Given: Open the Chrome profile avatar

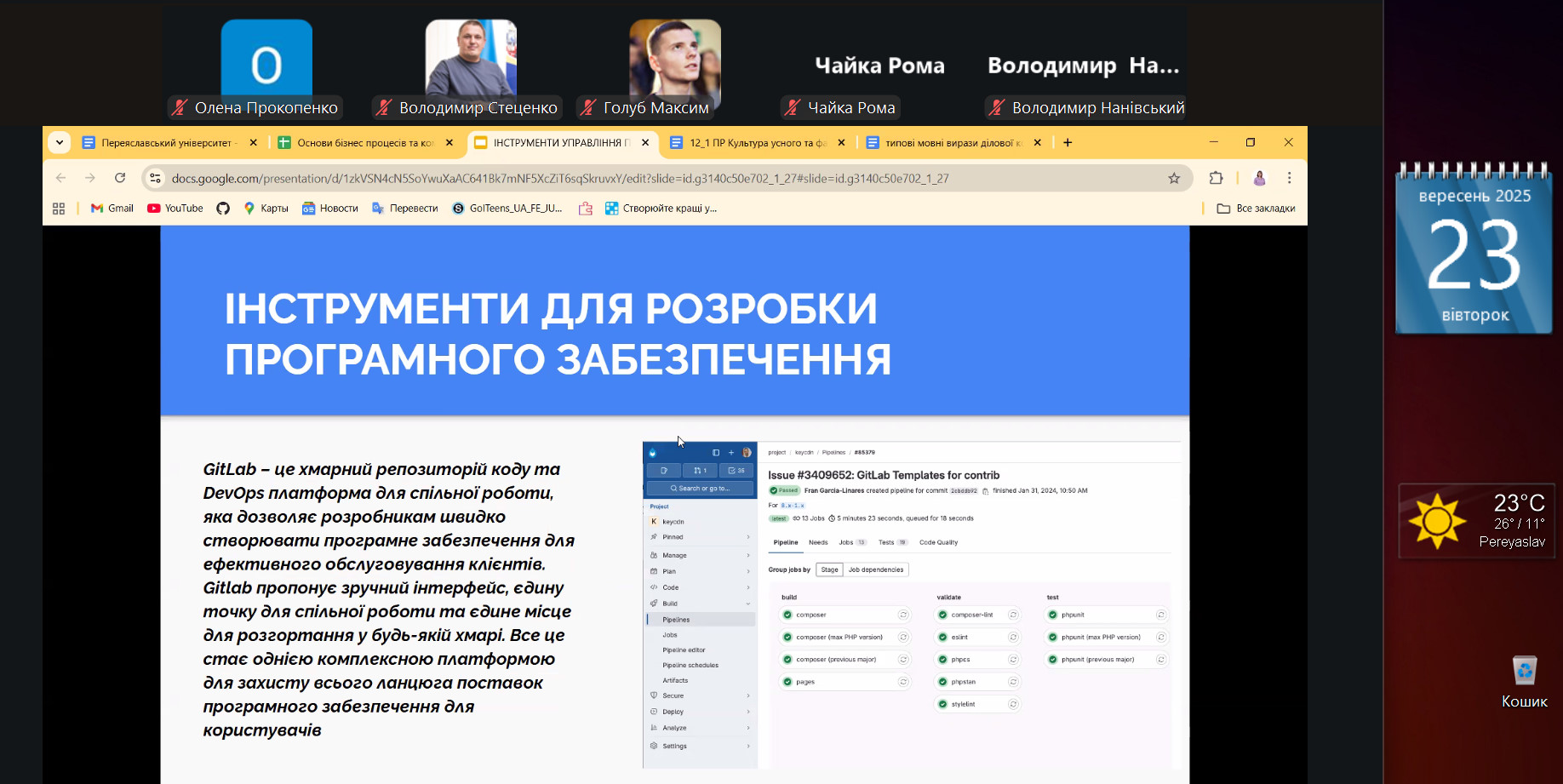Looking at the screenshot, I should [x=1259, y=178].
